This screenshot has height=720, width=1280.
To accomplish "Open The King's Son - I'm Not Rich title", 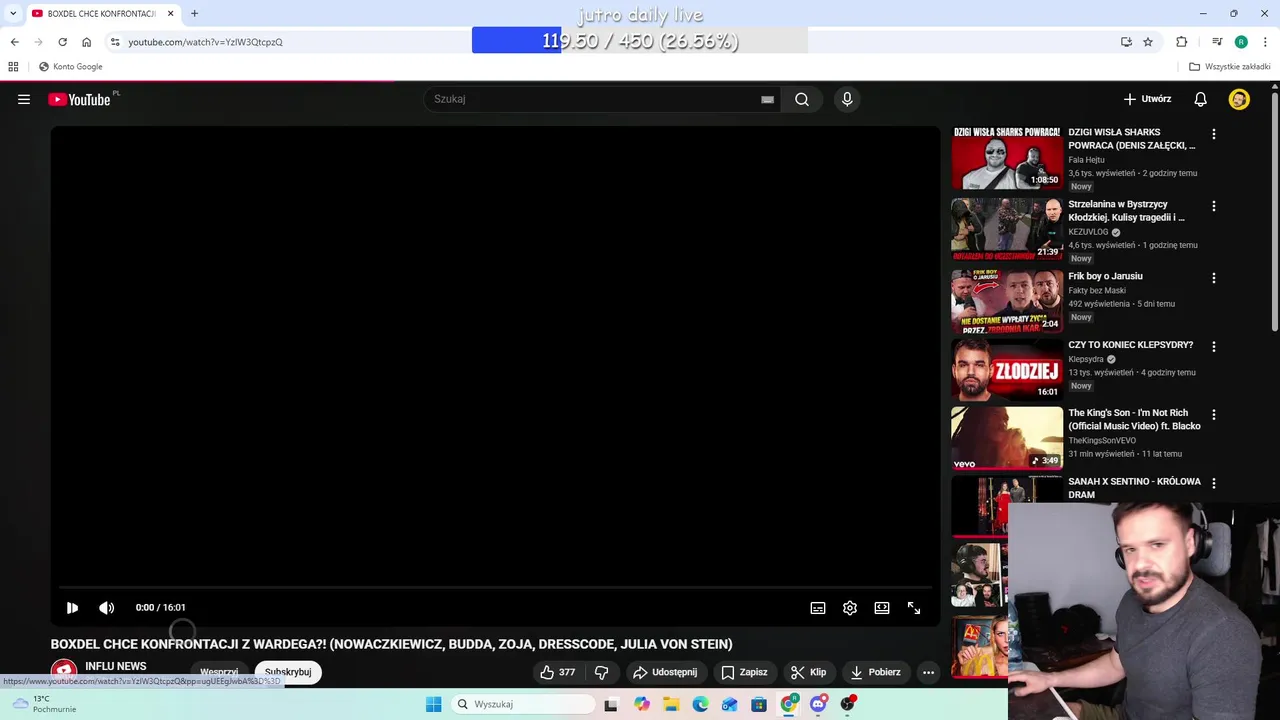I will tap(1134, 419).
